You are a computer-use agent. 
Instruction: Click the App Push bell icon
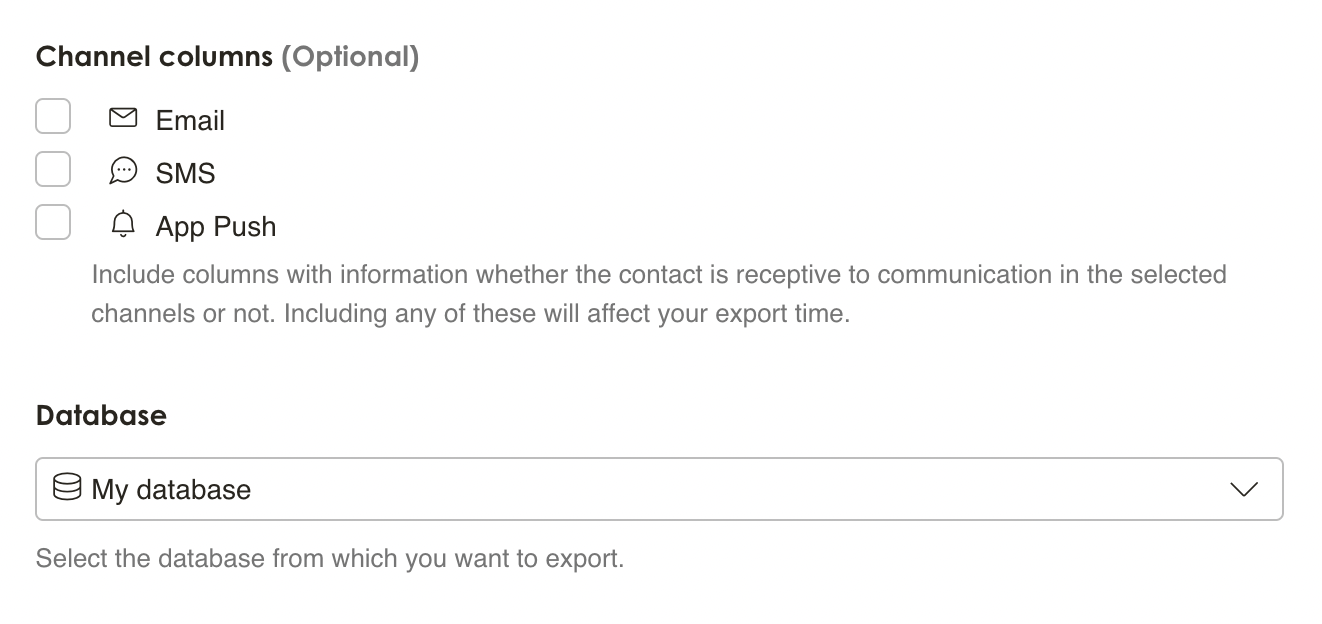(123, 225)
